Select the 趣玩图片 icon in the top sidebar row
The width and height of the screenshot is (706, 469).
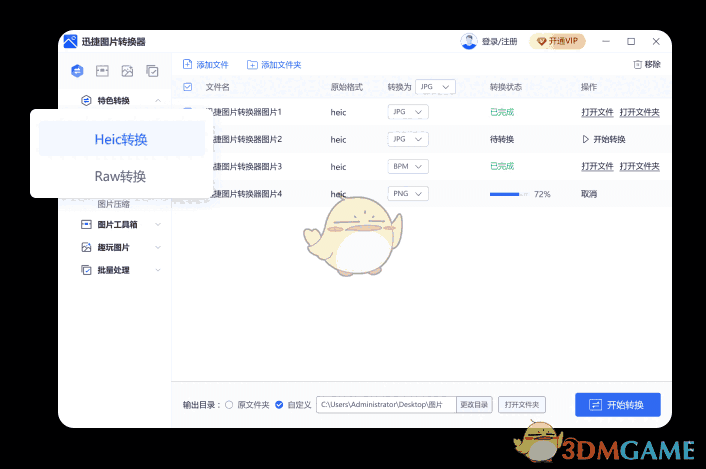pyautogui.click(x=127, y=71)
